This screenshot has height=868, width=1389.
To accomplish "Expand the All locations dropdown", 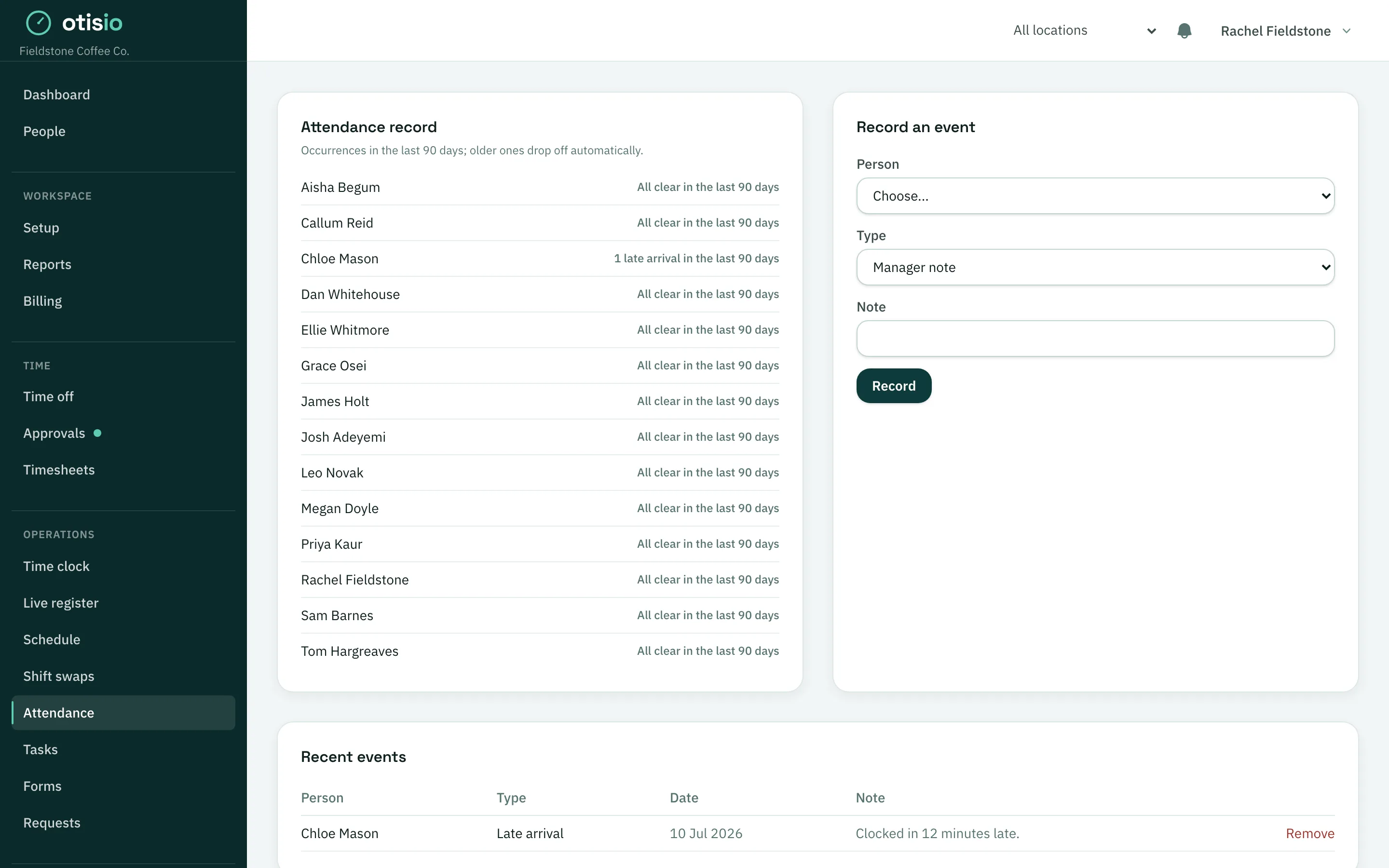I will [1084, 30].
